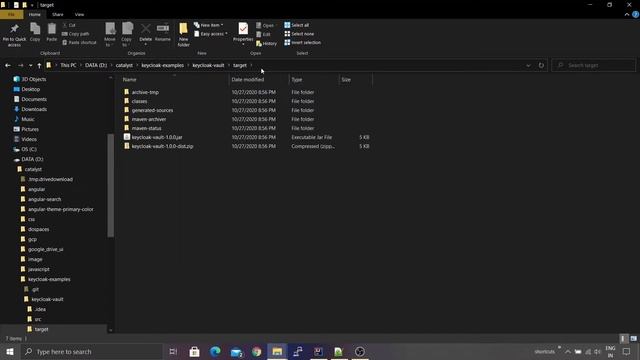
Task: Open recent locations dropdown arrow
Action: coord(30,65)
